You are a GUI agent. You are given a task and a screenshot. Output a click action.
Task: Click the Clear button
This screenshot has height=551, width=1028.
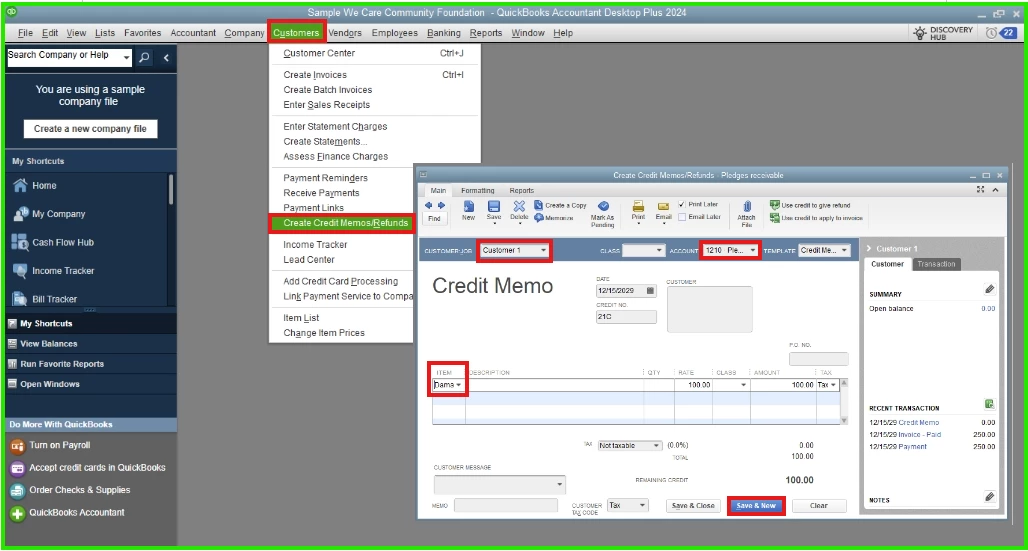coord(819,506)
